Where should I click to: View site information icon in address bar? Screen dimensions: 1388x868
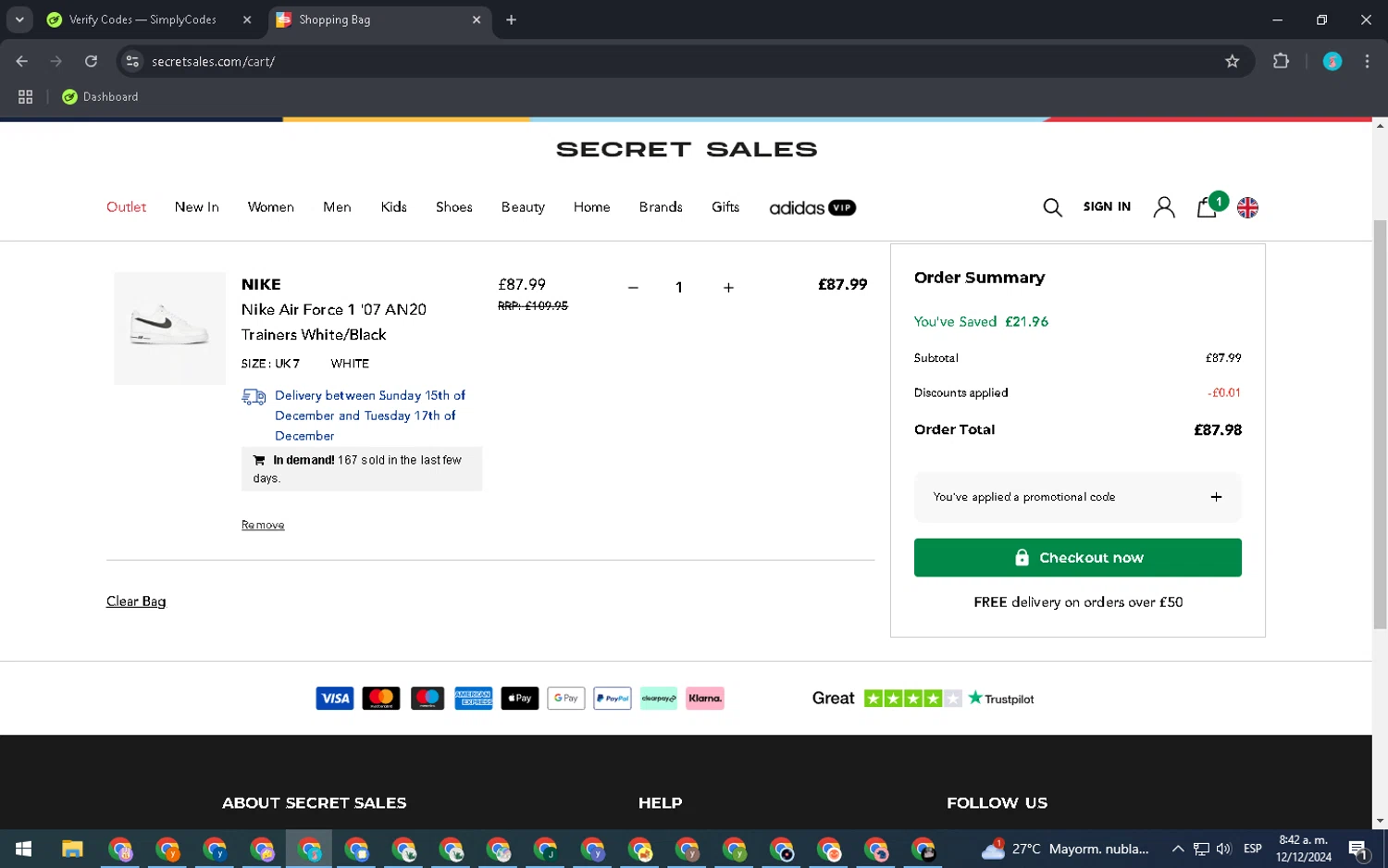click(132, 61)
